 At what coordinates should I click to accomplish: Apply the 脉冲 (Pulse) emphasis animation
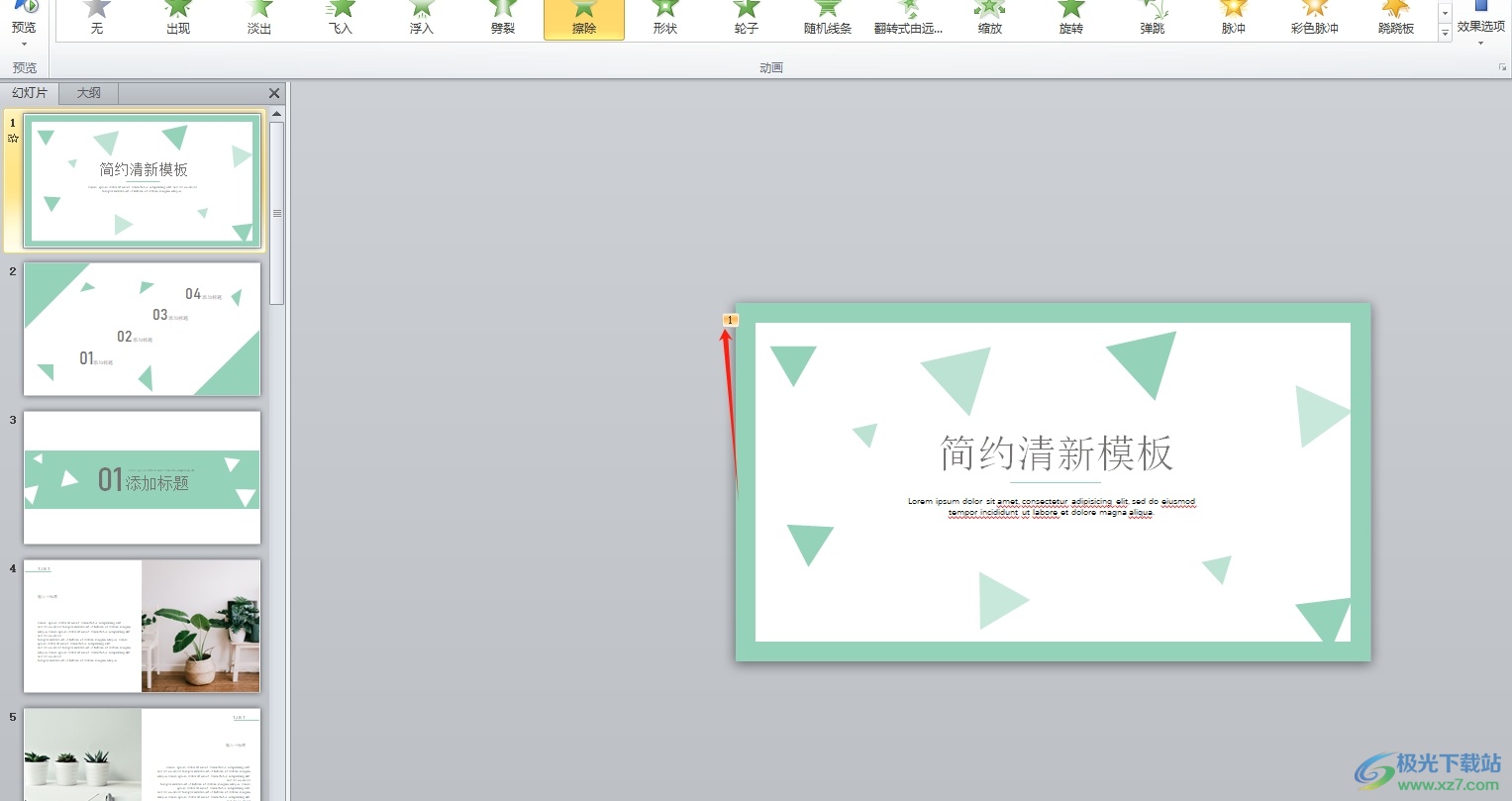click(1234, 19)
